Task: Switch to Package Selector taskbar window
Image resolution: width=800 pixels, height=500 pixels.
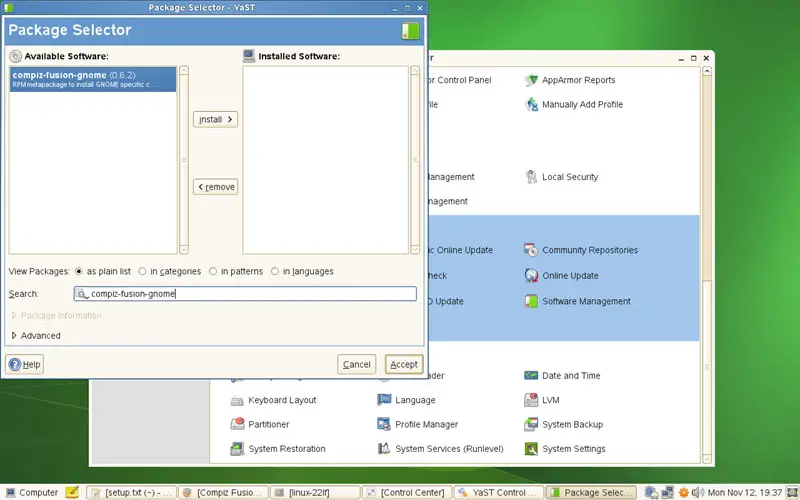Action: point(591,492)
